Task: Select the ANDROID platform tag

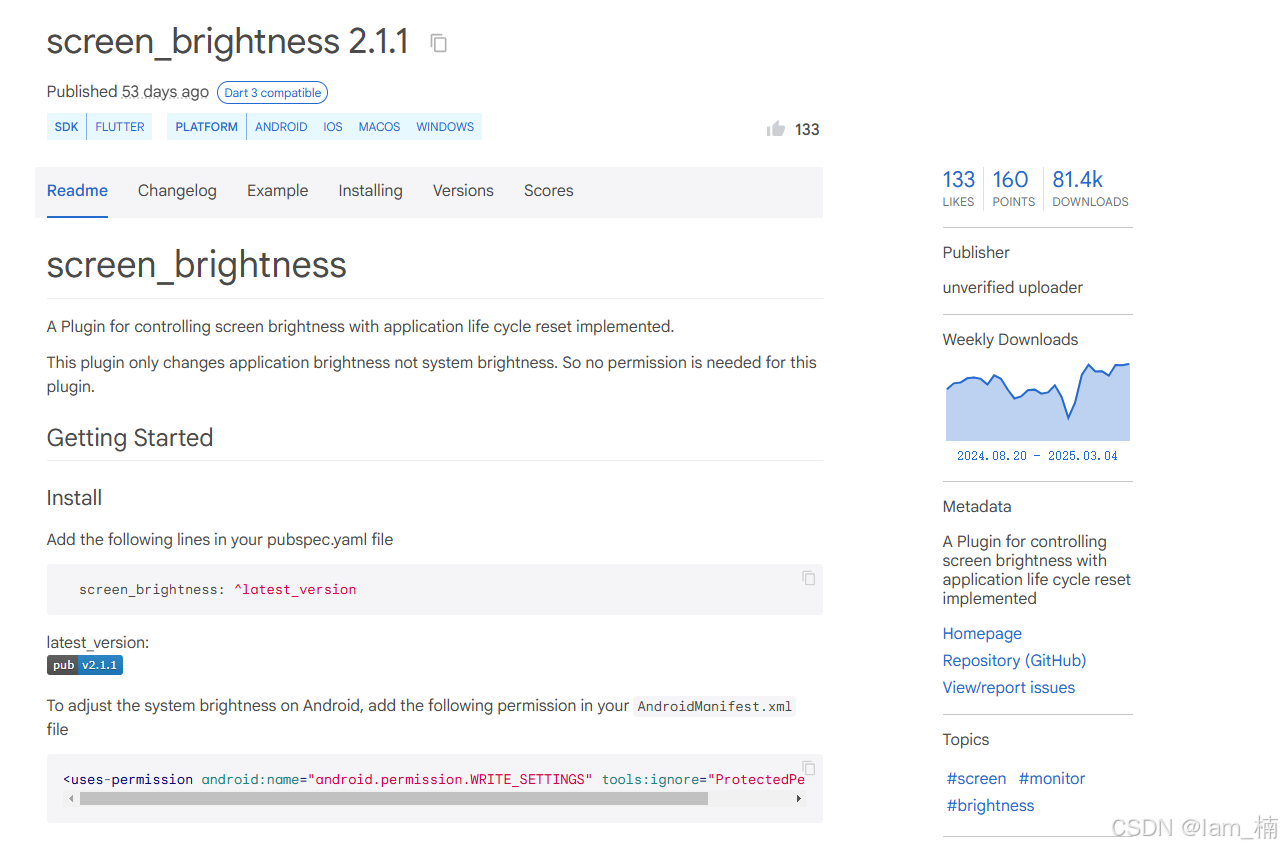Action: 281,127
